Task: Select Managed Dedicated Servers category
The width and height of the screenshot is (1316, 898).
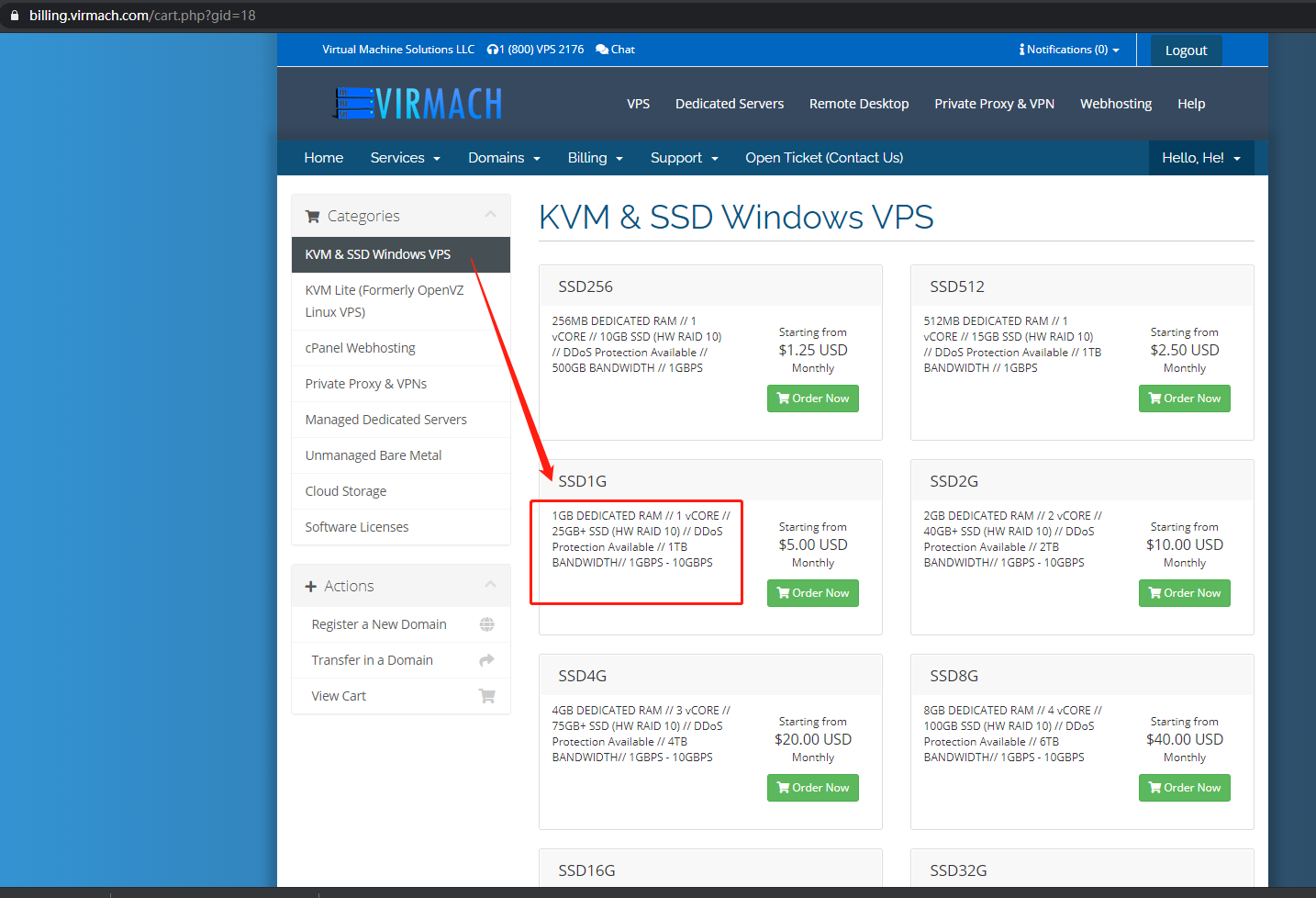Action: (x=401, y=420)
